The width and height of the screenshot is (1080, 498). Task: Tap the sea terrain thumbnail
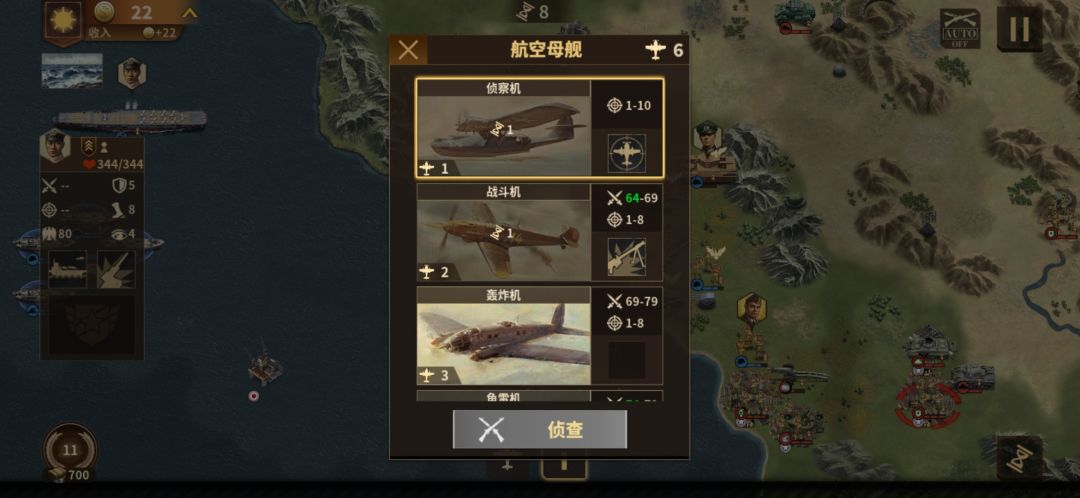click(x=72, y=71)
